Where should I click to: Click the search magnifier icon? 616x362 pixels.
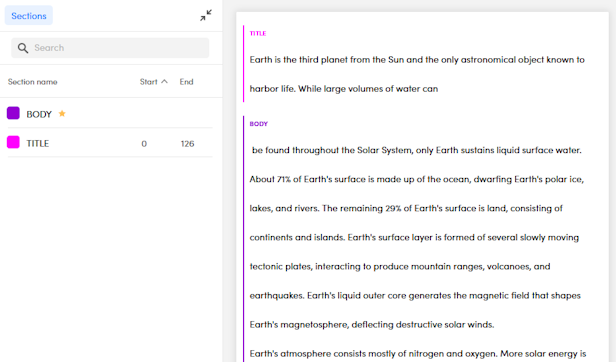coord(23,48)
